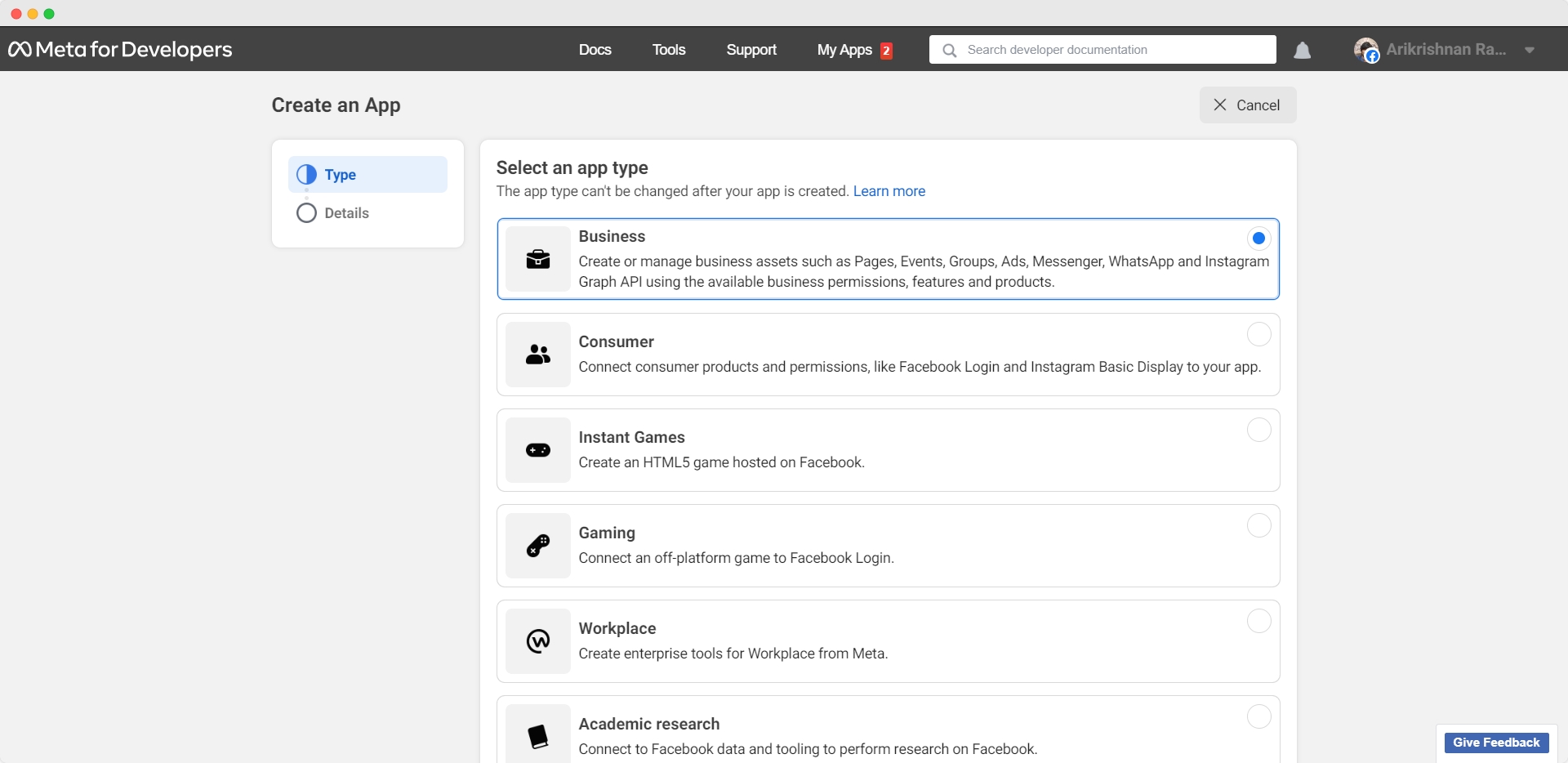
Task: Click the search magnifier icon
Action: tap(949, 50)
